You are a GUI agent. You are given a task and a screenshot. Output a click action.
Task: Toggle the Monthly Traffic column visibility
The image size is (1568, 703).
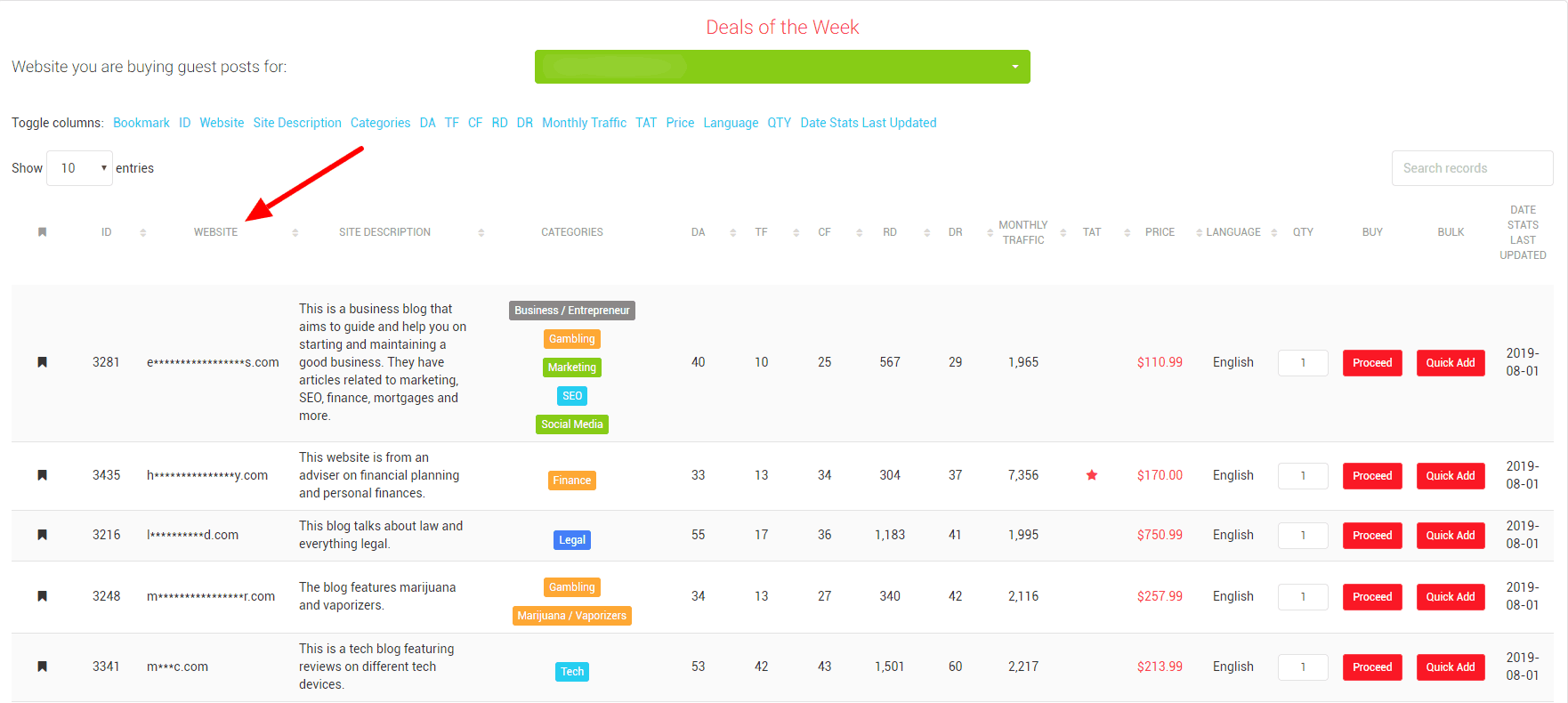[584, 123]
